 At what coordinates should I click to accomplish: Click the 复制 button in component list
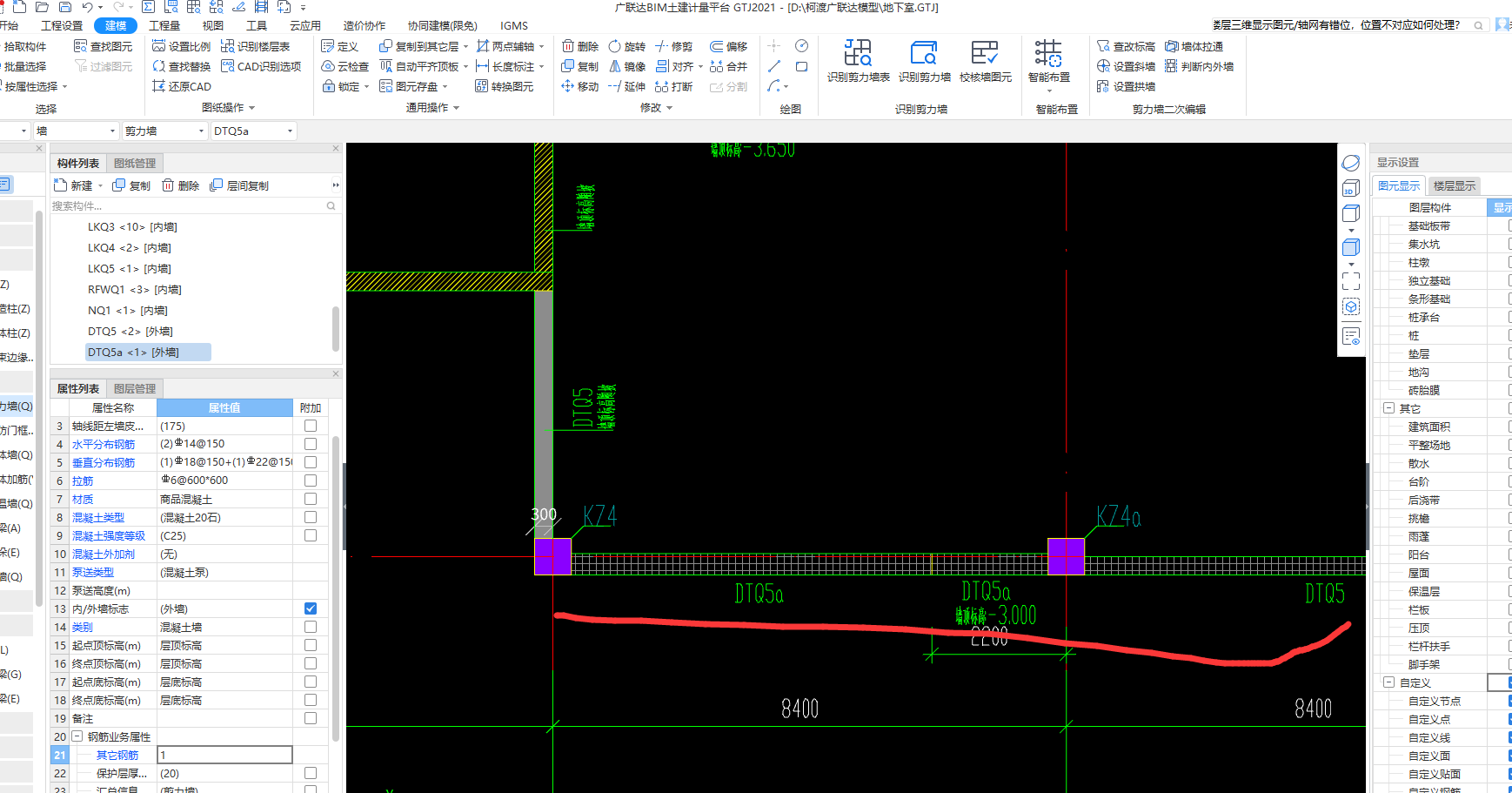point(132,185)
